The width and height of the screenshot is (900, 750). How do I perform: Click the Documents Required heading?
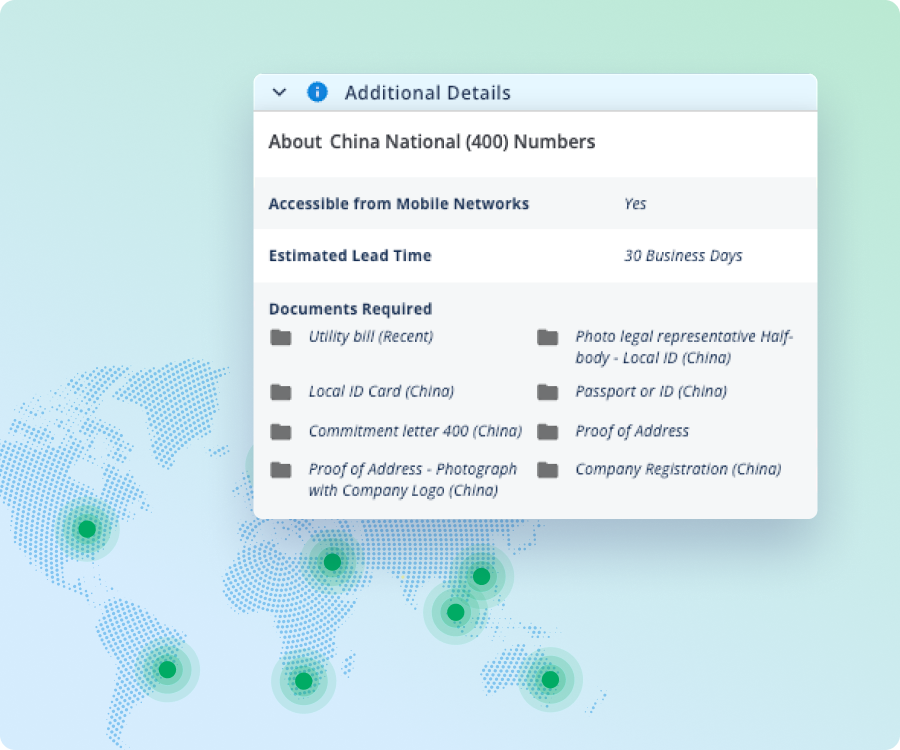pyautogui.click(x=350, y=309)
